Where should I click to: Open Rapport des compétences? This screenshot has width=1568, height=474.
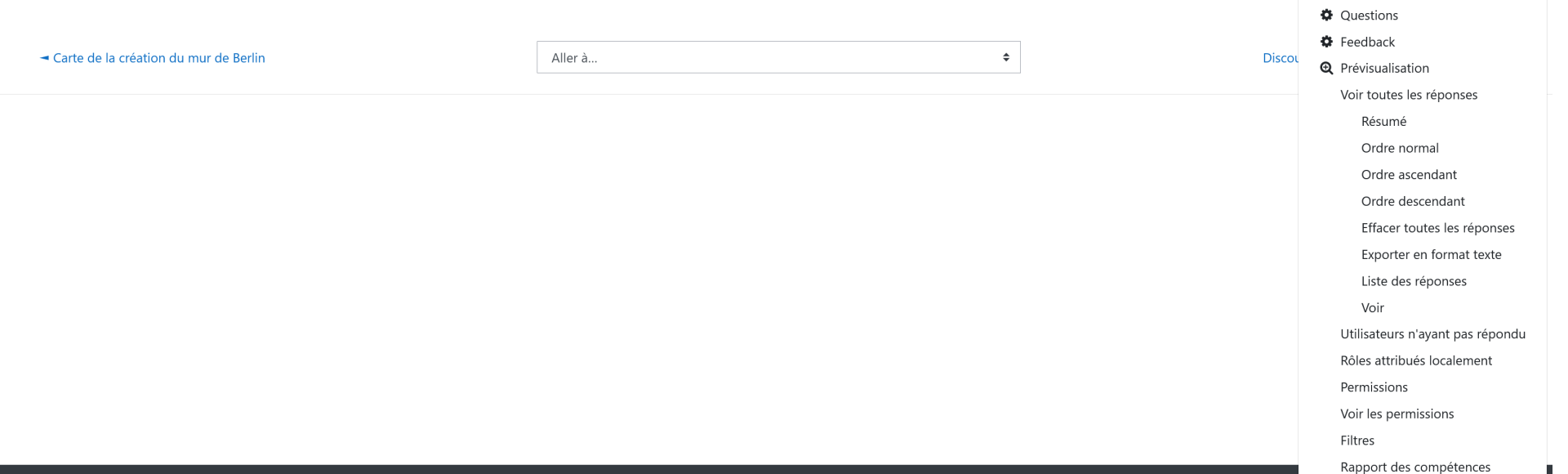(x=1414, y=467)
